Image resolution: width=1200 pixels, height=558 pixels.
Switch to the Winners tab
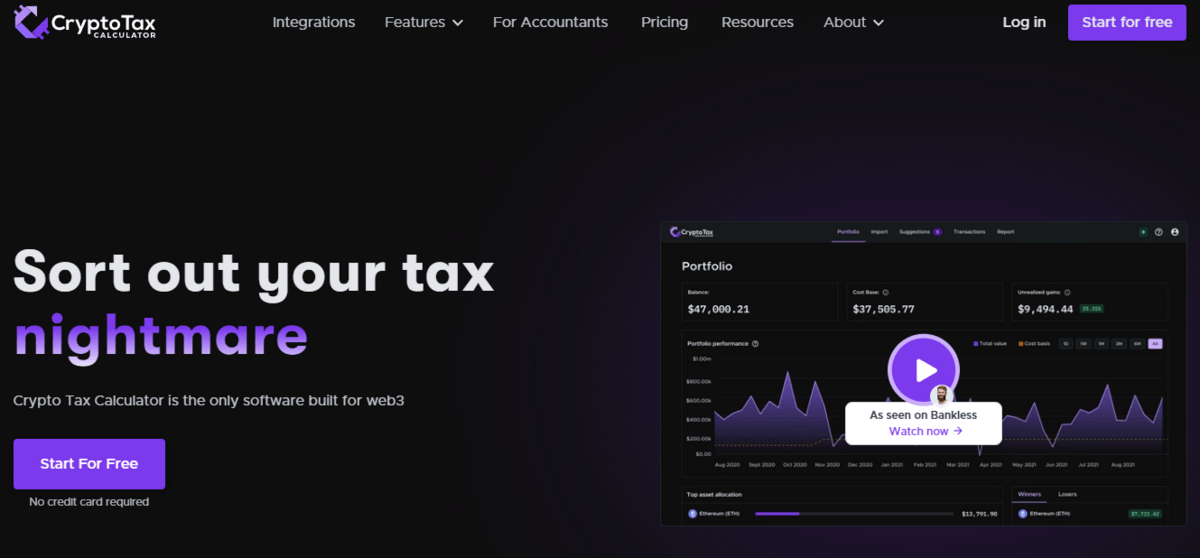click(x=1029, y=494)
